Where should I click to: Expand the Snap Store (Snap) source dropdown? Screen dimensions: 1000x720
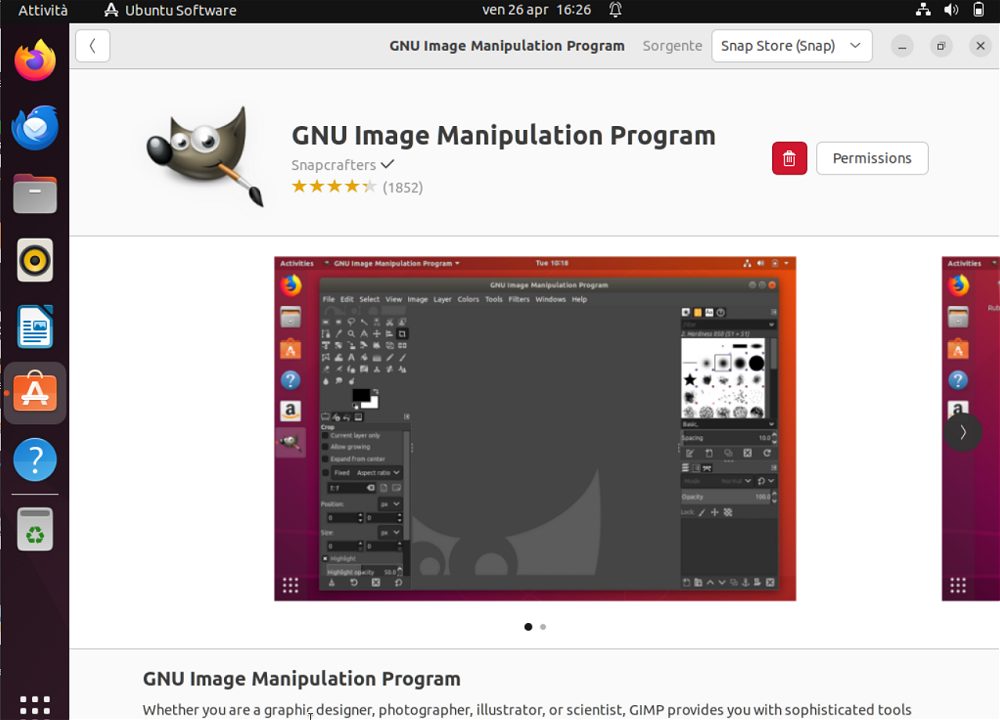pyautogui.click(x=791, y=46)
